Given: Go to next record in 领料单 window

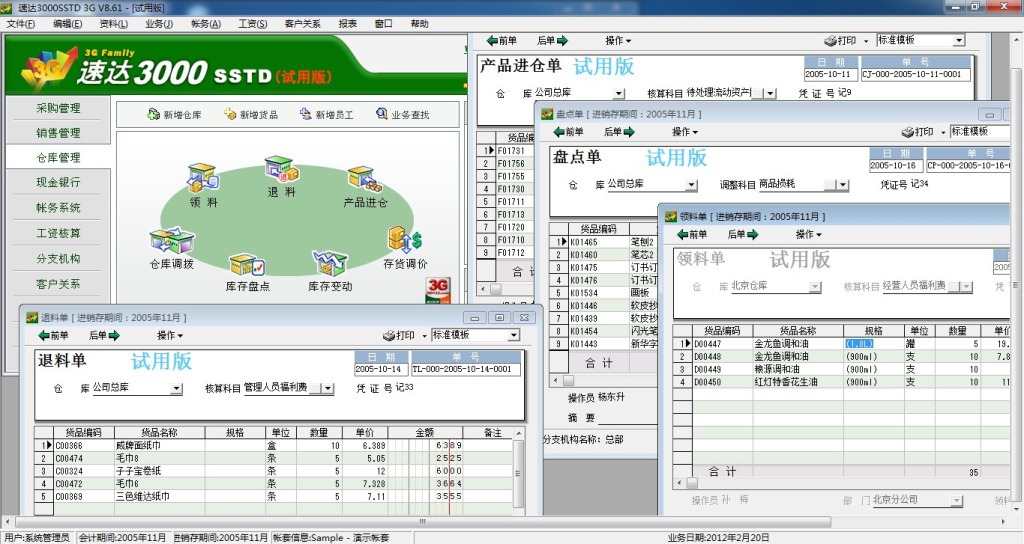Looking at the screenshot, I should tap(743, 234).
